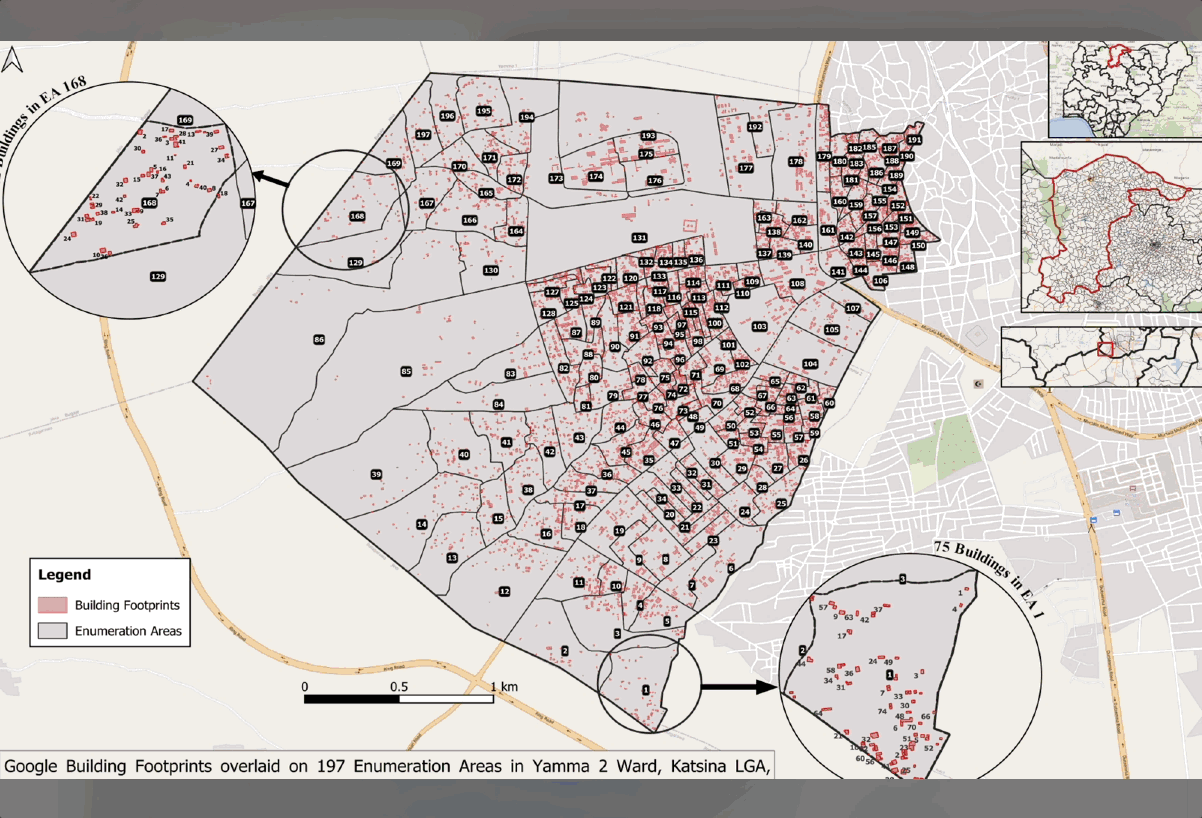Click label 169 inside the left circular inset

pyautogui.click(x=185, y=120)
